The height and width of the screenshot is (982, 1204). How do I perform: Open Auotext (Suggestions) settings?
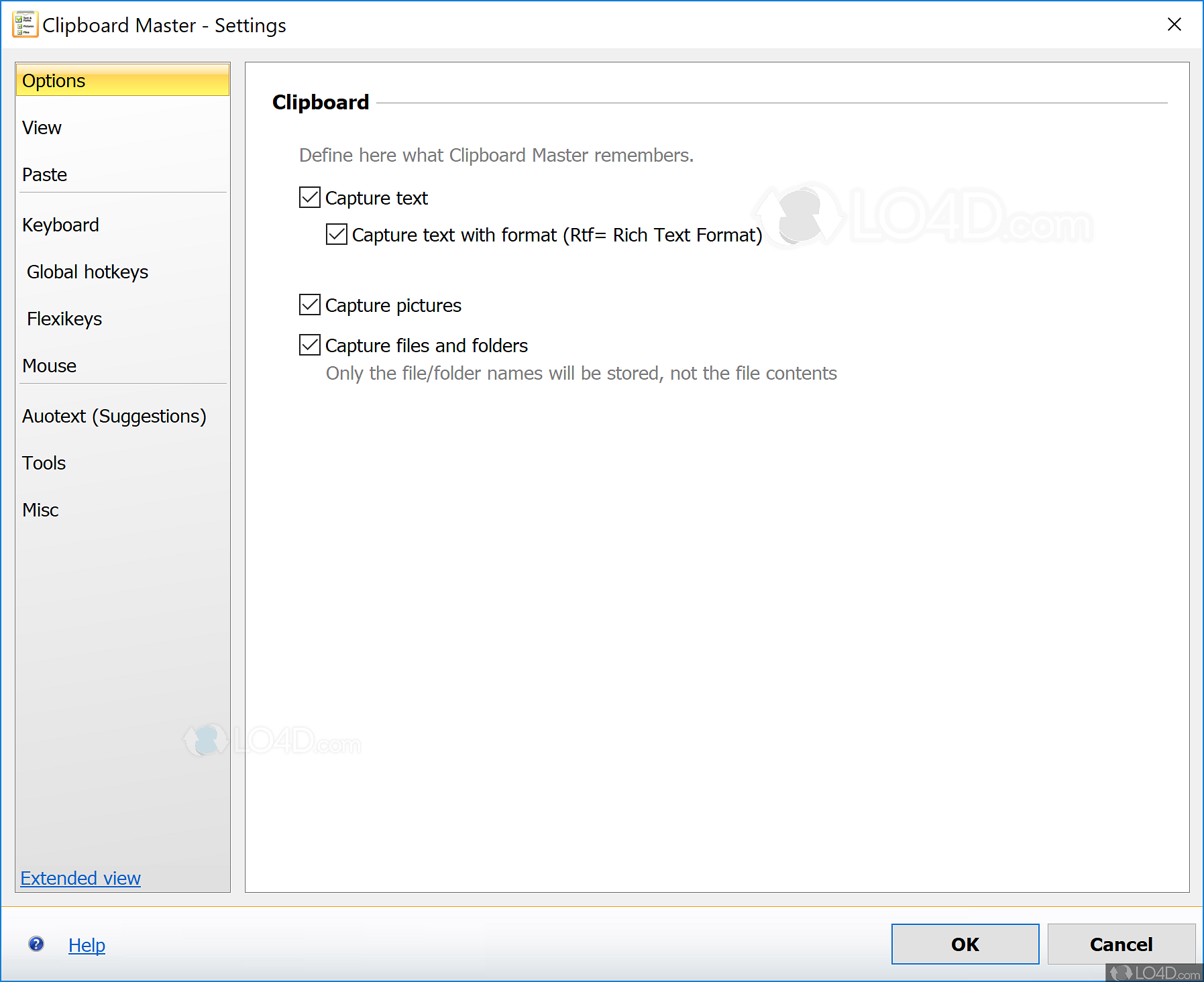click(x=123, y=416)
